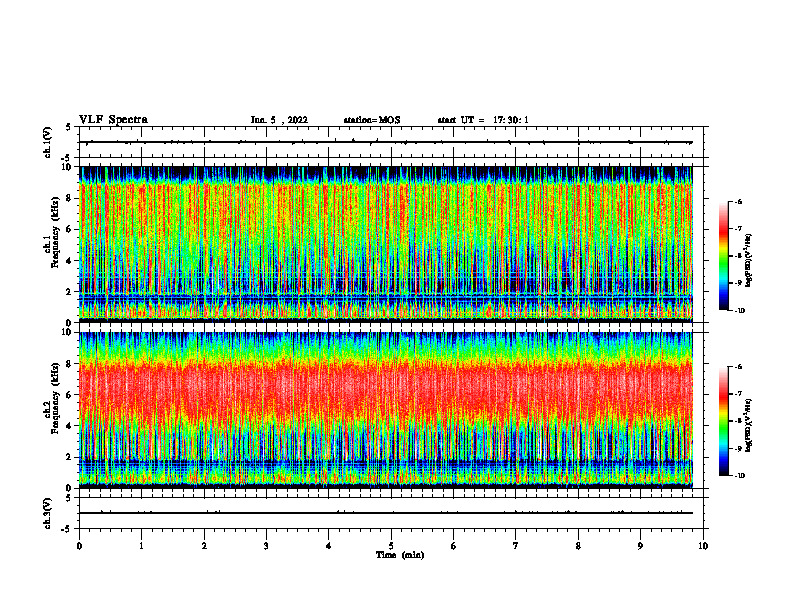
Task: Click the "VLF Spectra" plot title
Action: pos(113,120)
